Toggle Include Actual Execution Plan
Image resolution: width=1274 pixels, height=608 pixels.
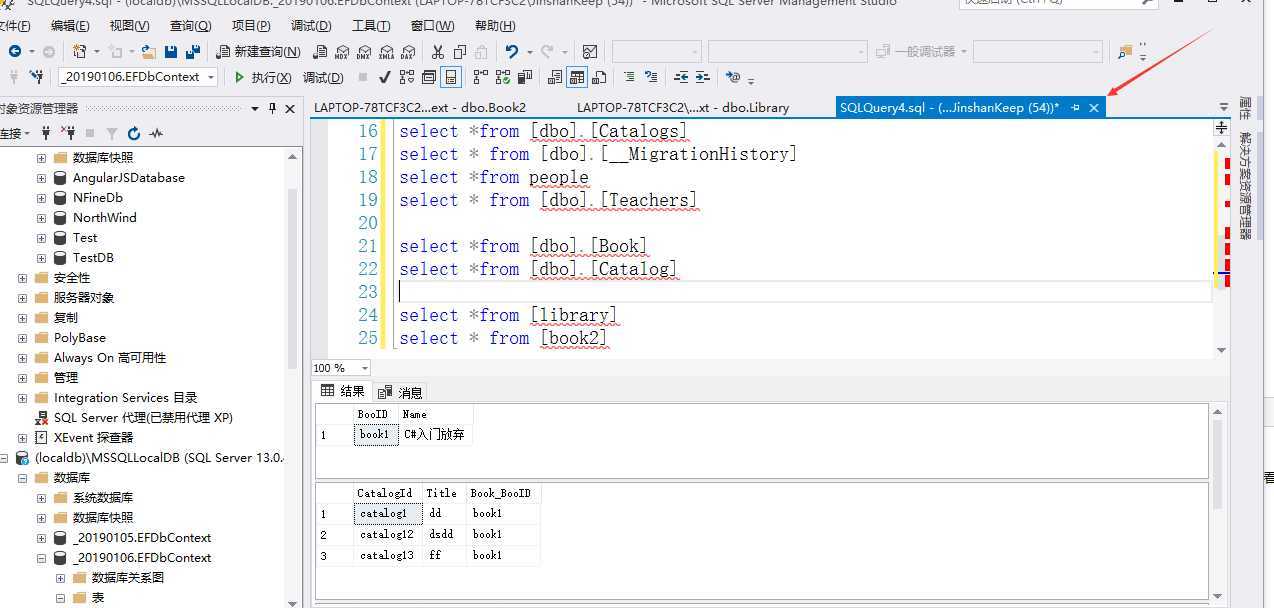point(480,77)
